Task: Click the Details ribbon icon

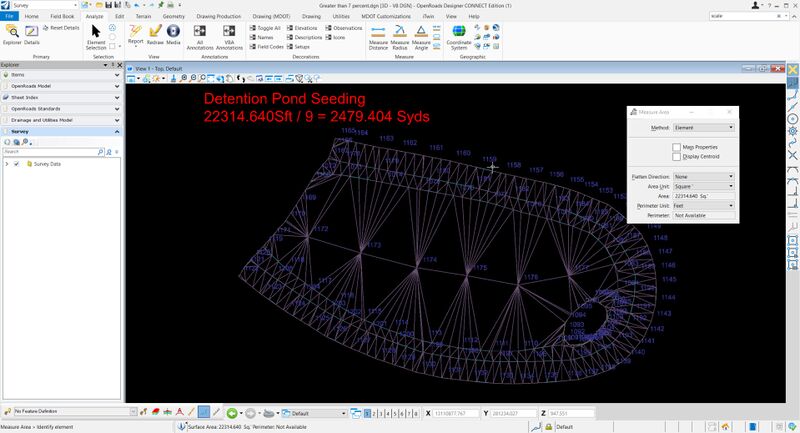Action: 31,35
